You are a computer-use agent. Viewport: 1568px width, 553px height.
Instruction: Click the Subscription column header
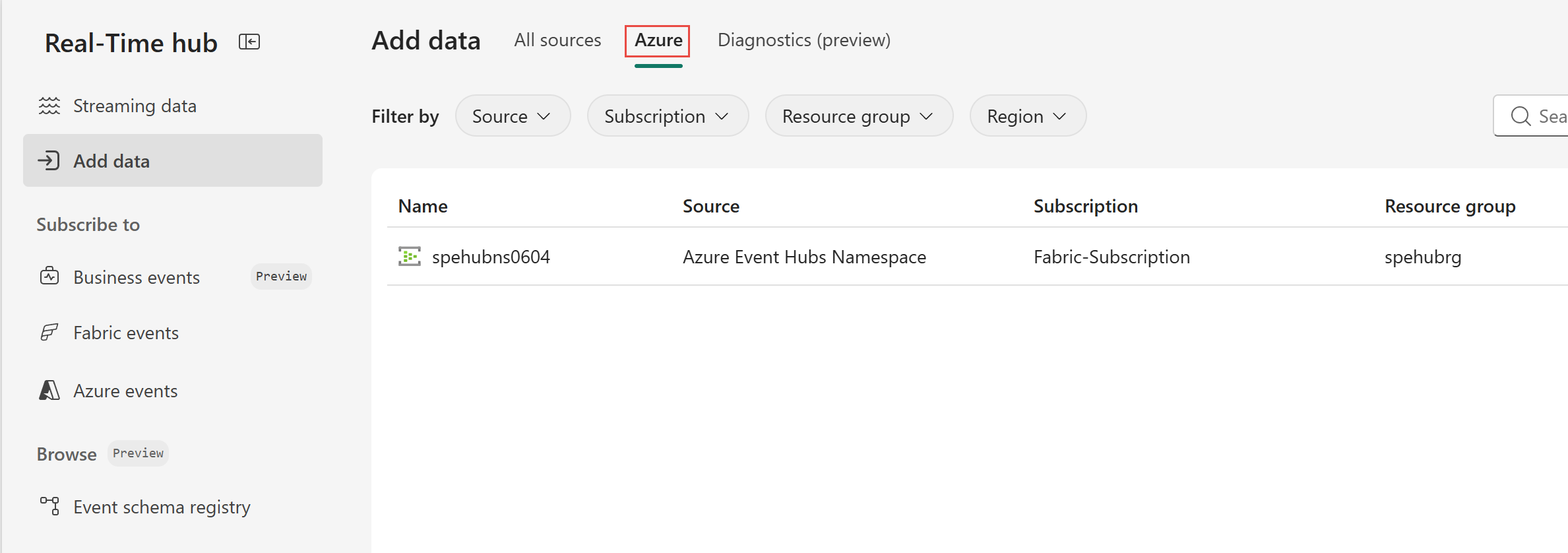1086,206
